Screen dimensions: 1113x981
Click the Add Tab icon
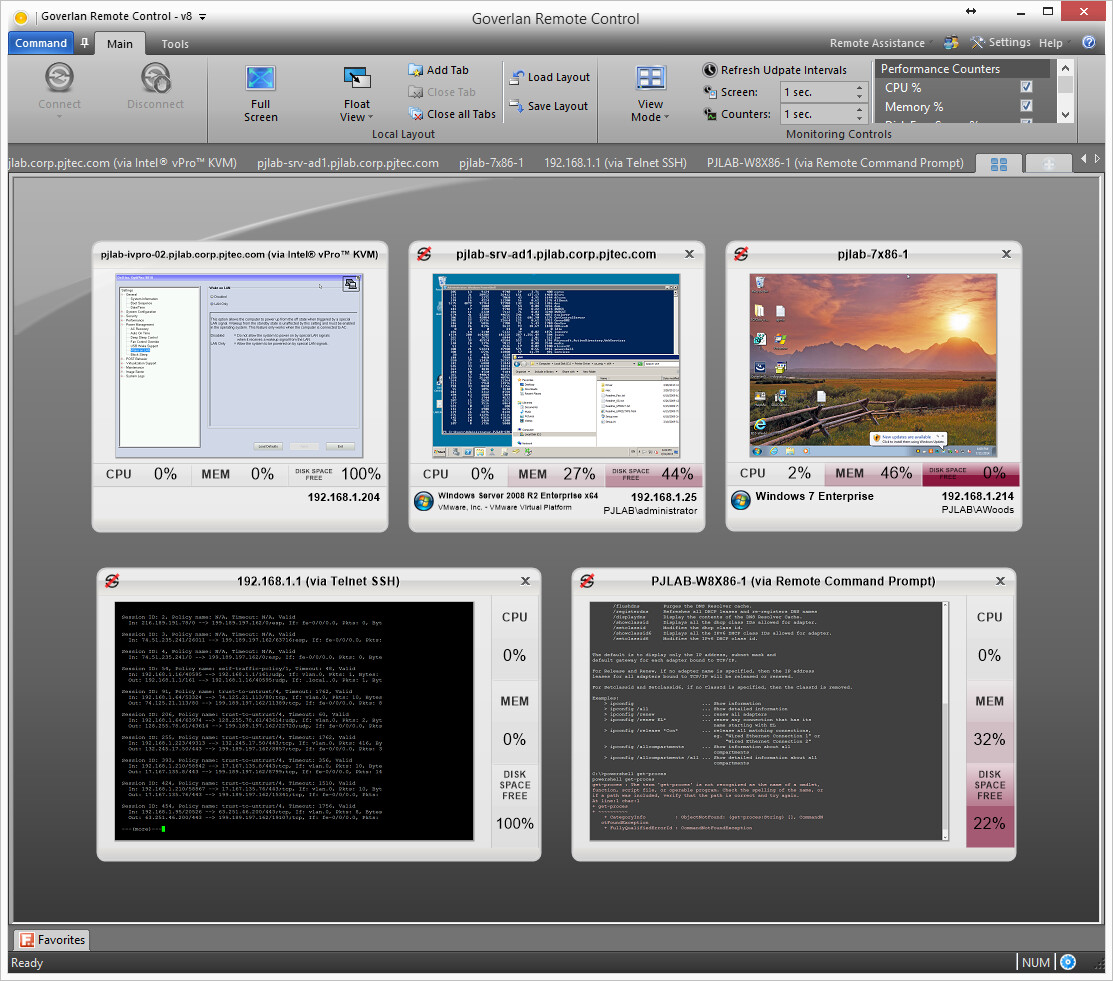pos(416,70)
